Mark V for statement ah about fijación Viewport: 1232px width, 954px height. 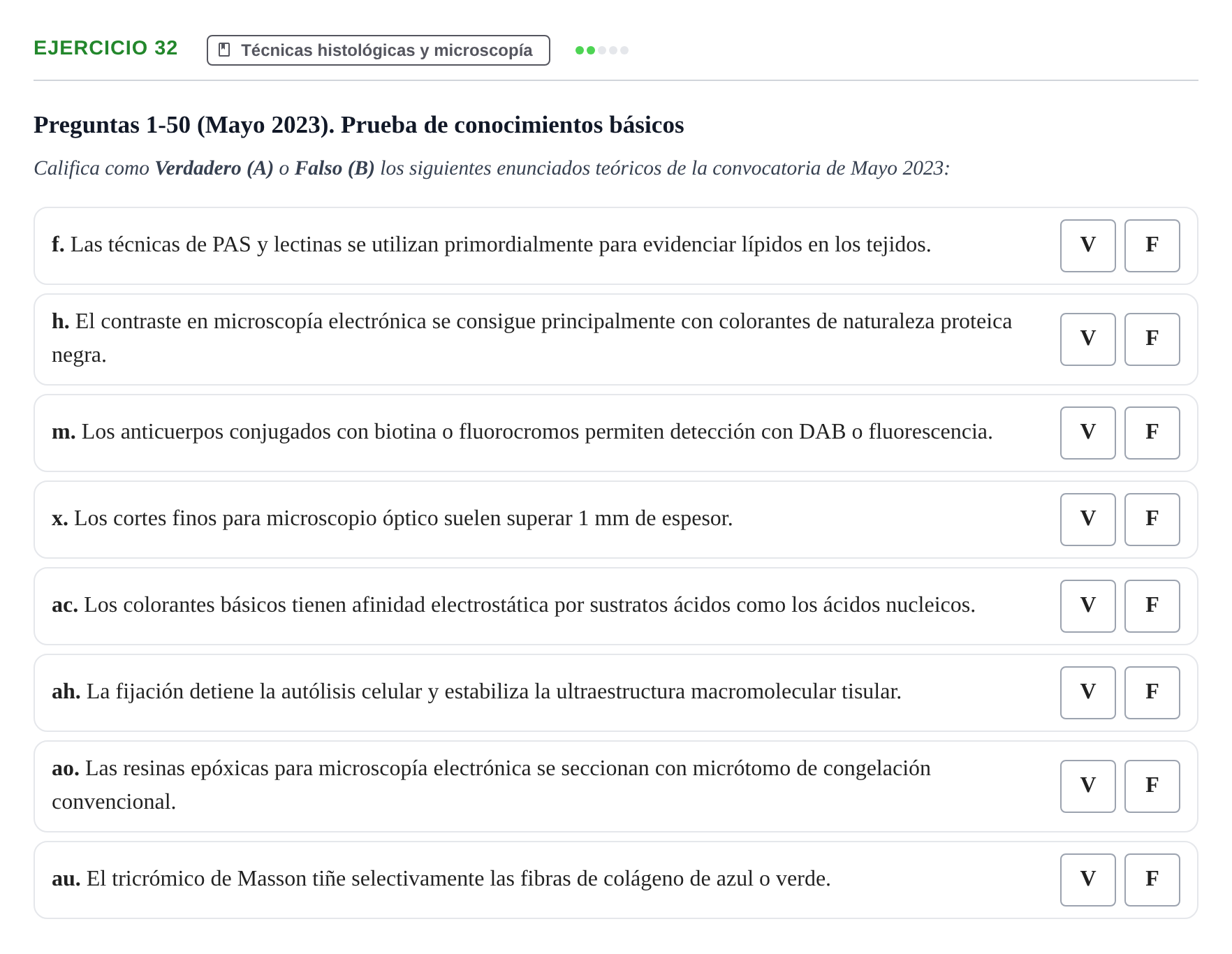[1087, 693]
